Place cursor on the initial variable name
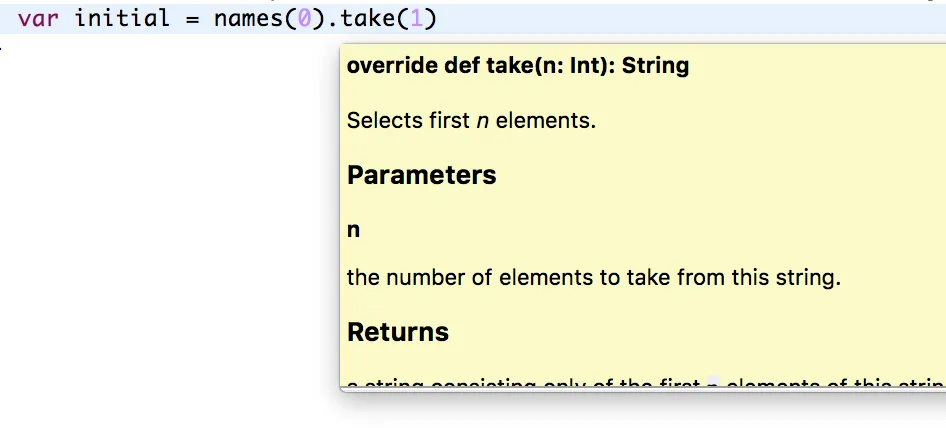 (122, 18)
